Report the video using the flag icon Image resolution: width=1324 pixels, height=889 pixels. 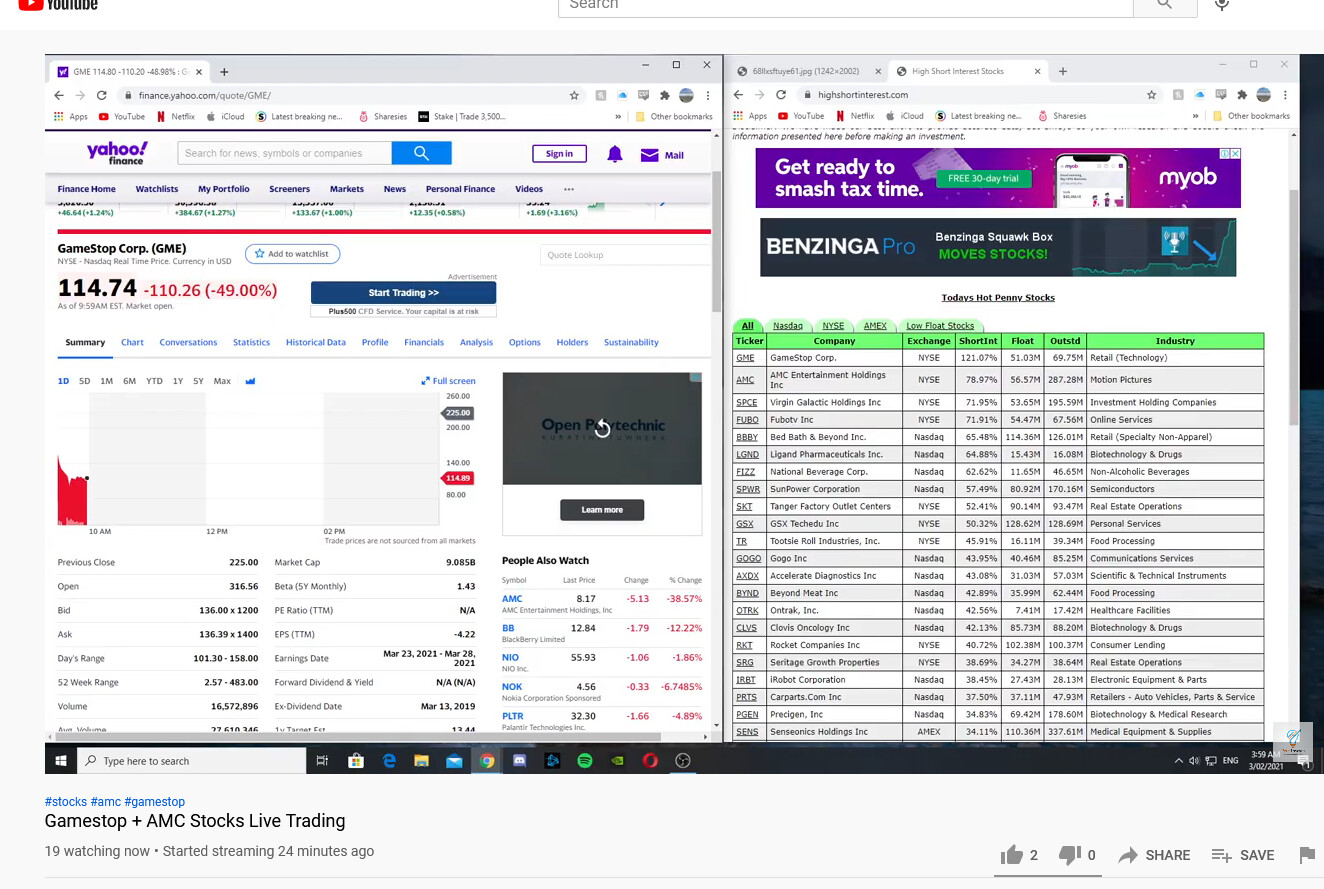(1306, 855)
